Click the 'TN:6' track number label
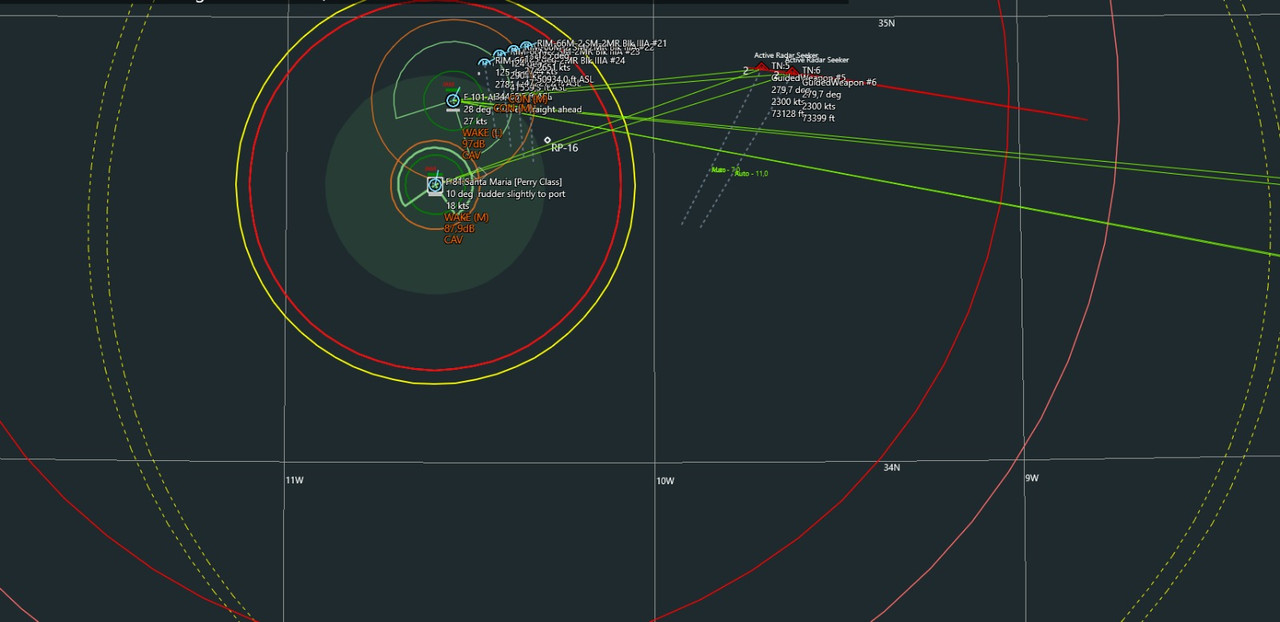The height and width of the screenshot is (622, 1280). pos(811,70)
